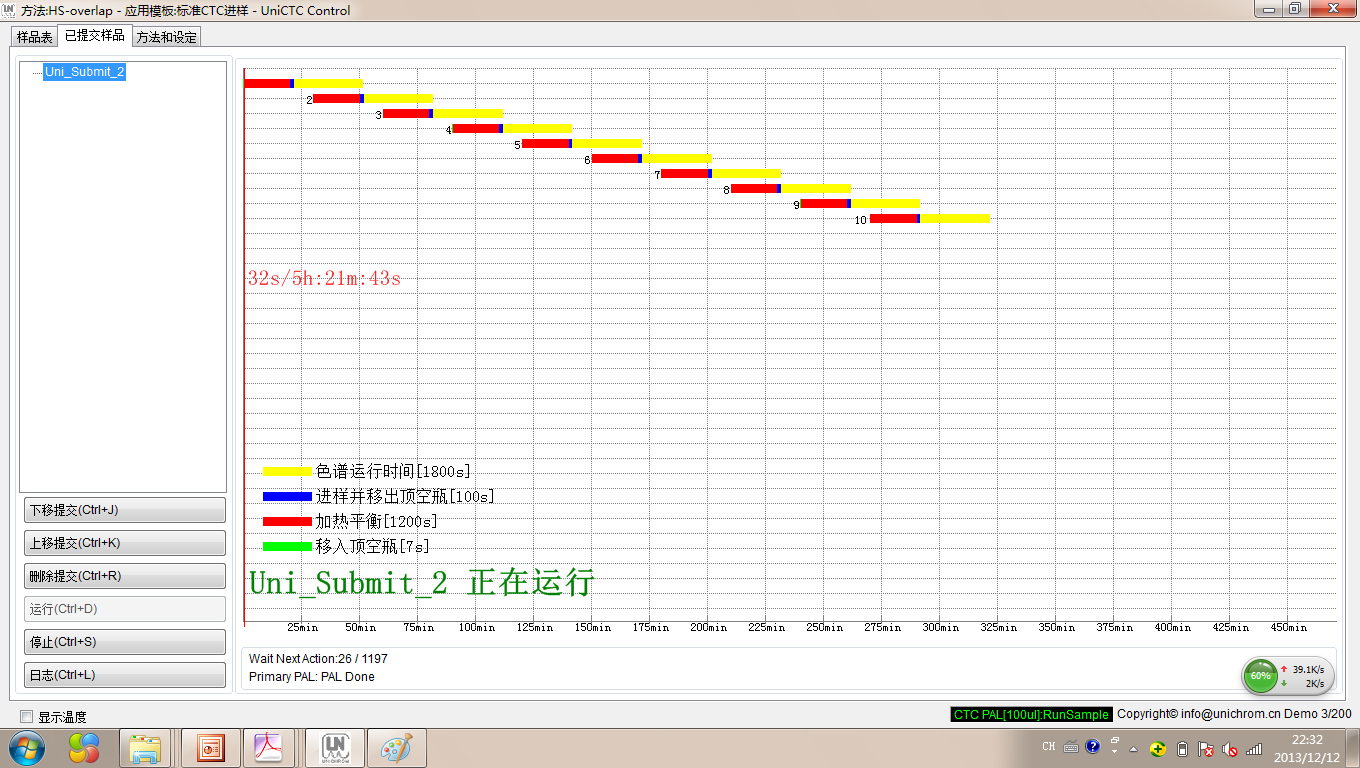Switch to the 样品表 tab
Screen dimensions: 1360x768
point(34,37)
